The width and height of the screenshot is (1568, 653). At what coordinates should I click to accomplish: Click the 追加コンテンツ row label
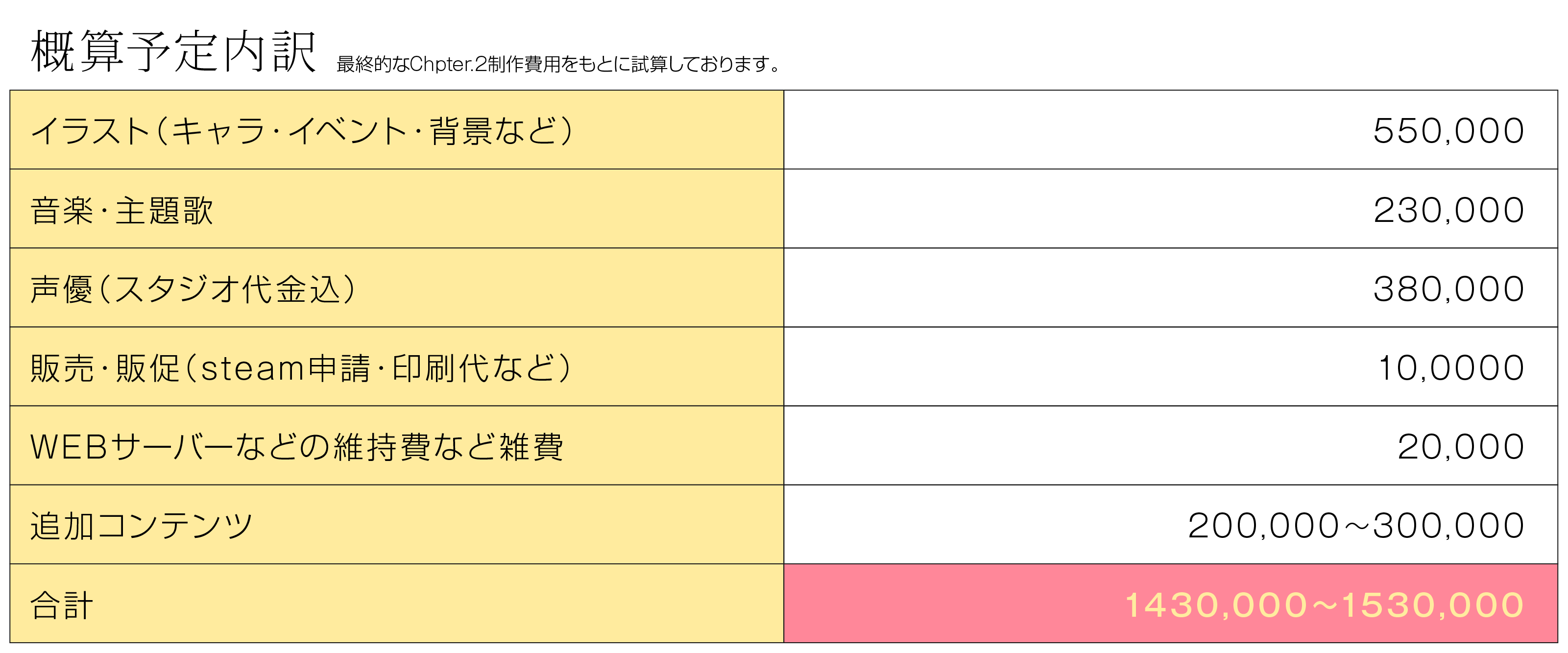[x=141, y=526]
